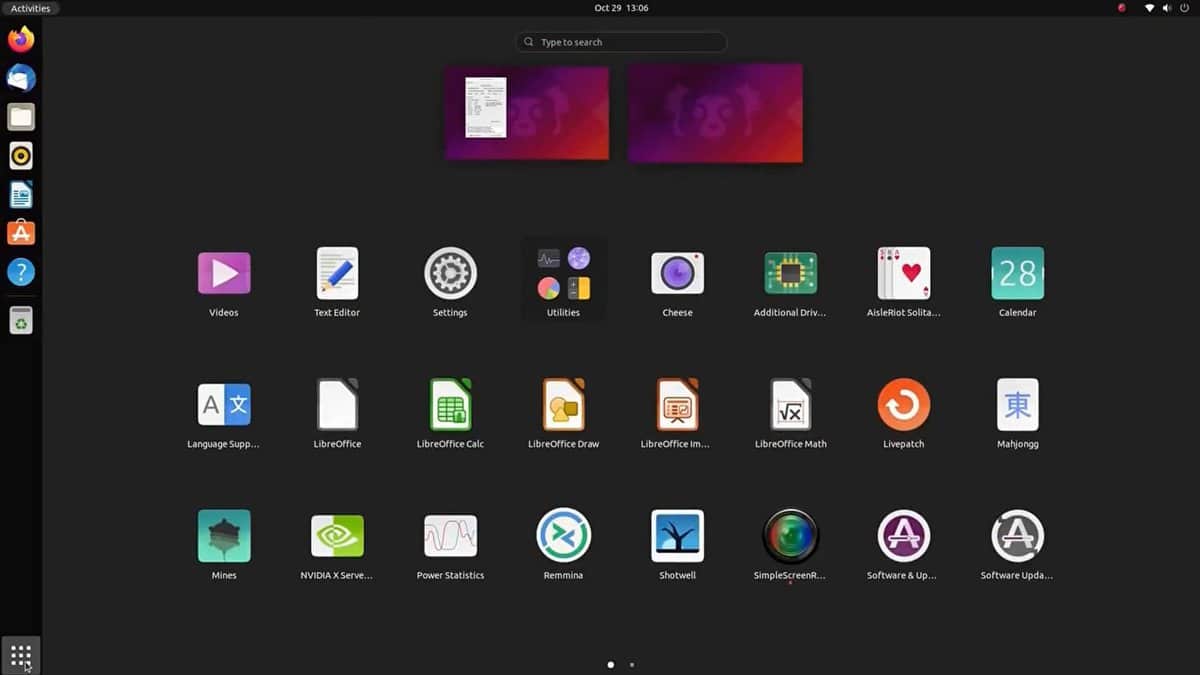Open LibreOffice Draw
This screenshot has width=1200, height=675.
pyautogui.click(x=563, y=404)
